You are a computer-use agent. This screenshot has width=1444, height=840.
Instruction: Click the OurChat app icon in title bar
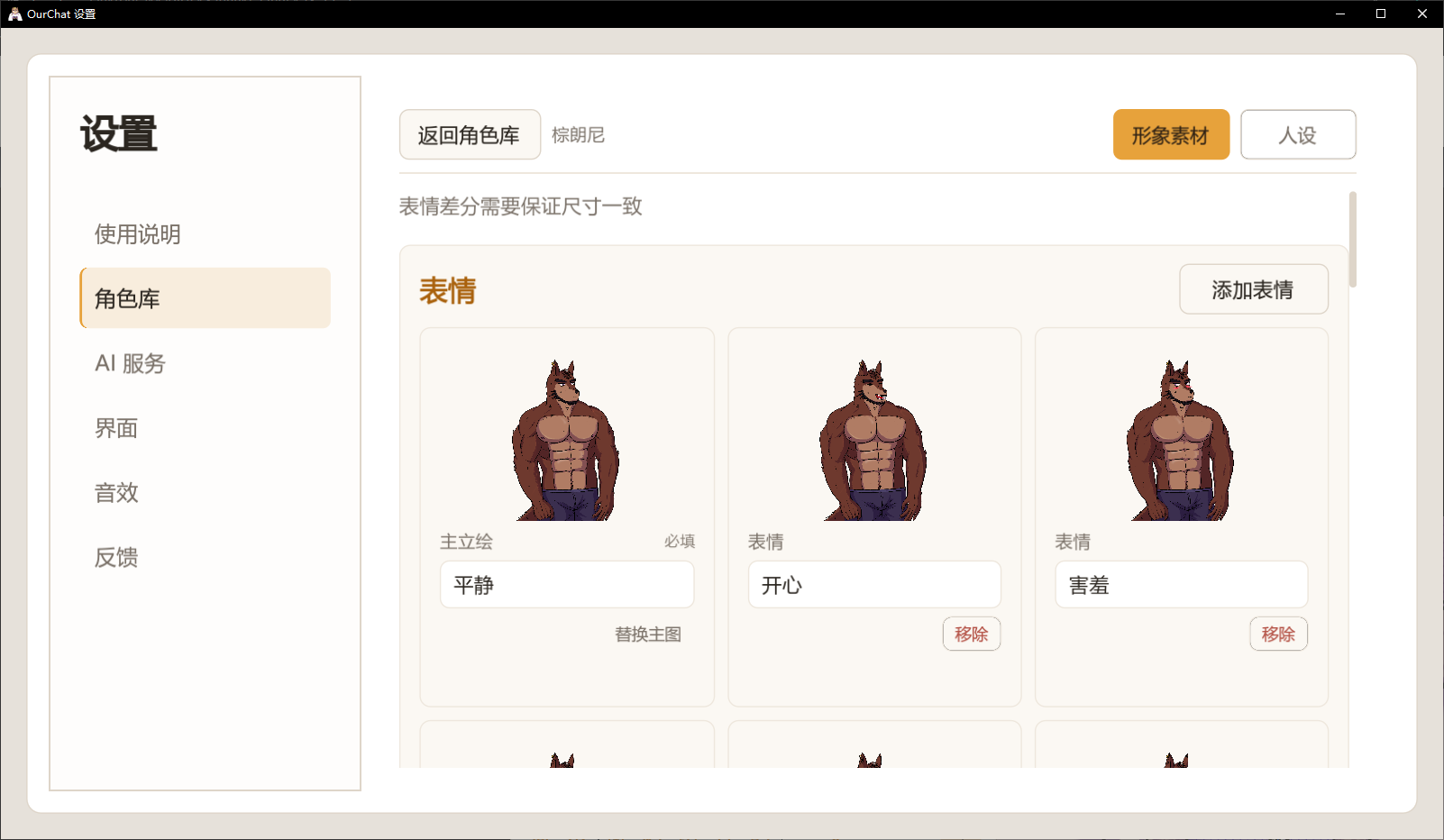(x=14, y=14)
